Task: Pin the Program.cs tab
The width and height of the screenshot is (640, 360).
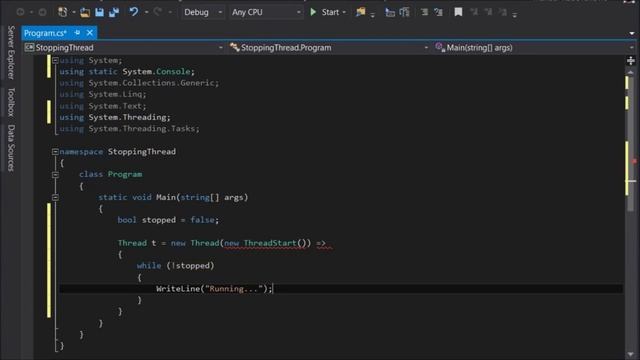Action: (77, 33)
